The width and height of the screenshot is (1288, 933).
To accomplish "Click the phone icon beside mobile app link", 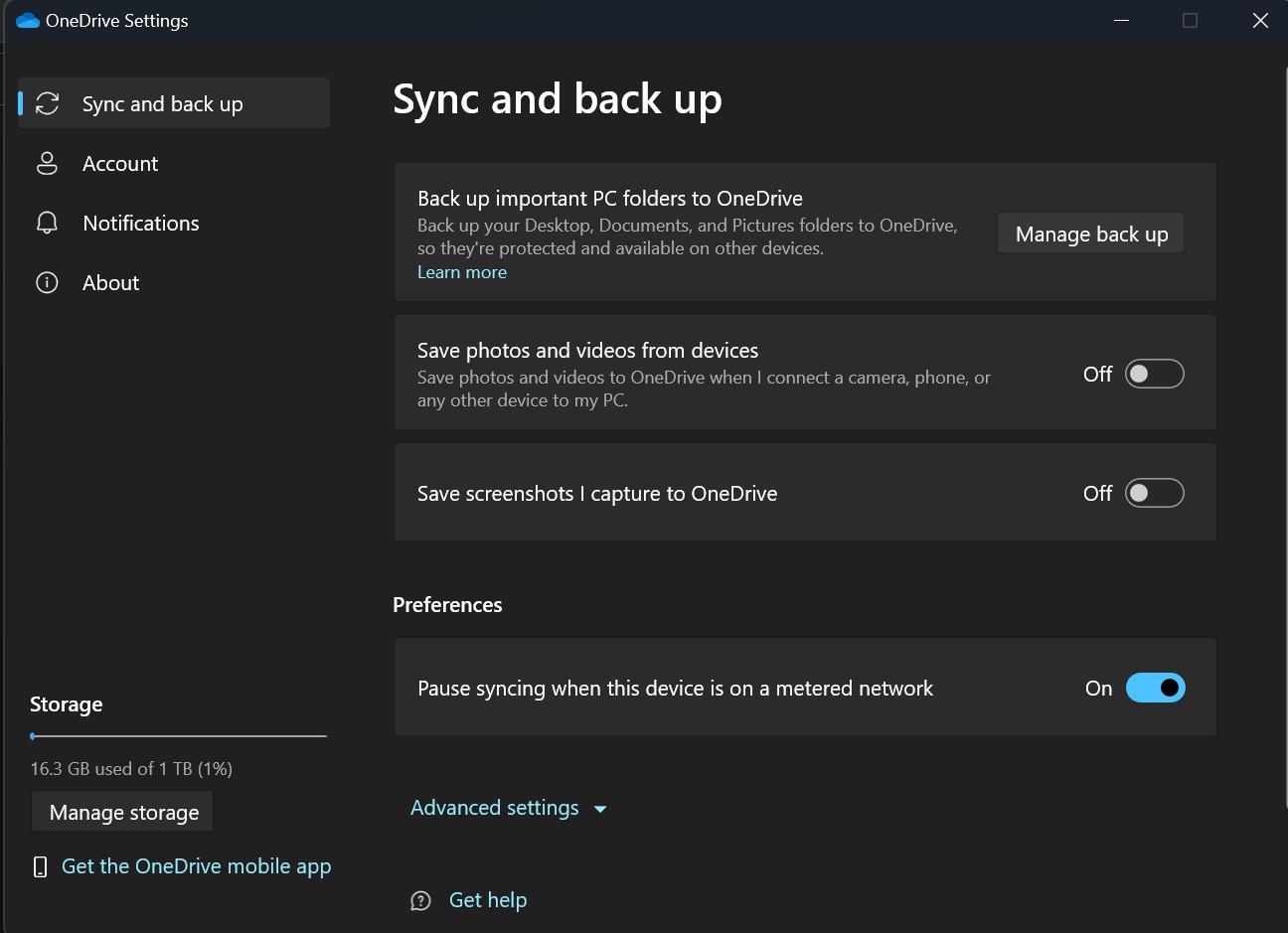I will (40, 866).
